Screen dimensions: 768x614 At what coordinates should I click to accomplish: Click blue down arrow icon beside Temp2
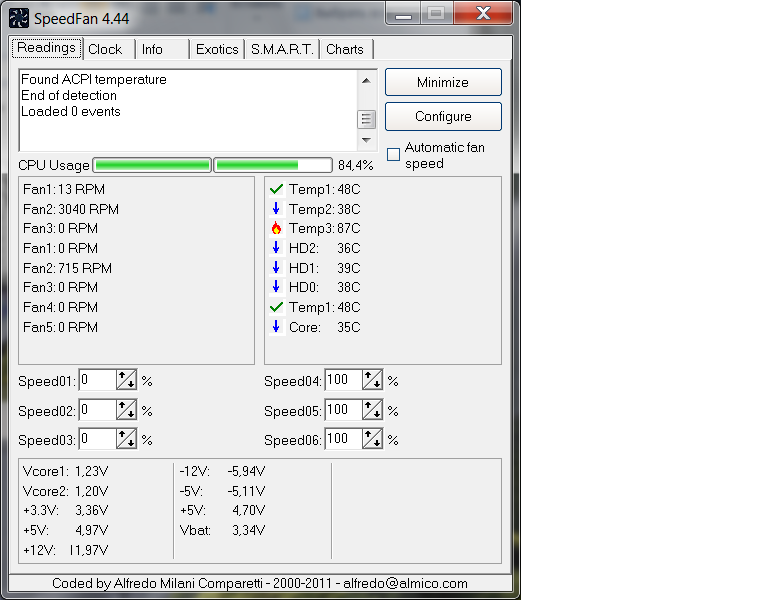[x=276, y=209]
